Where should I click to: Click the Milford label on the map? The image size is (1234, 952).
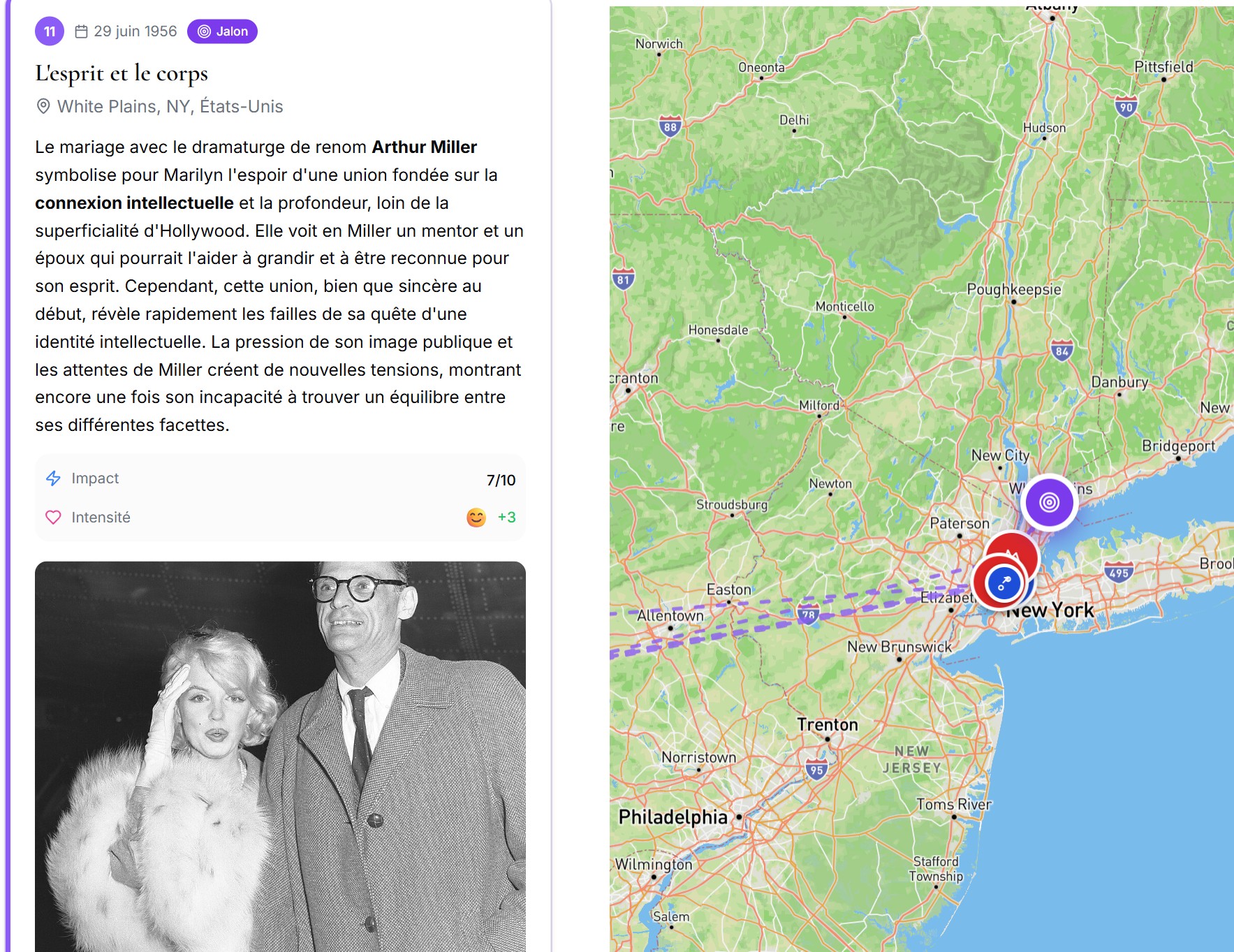coord(819,406)
